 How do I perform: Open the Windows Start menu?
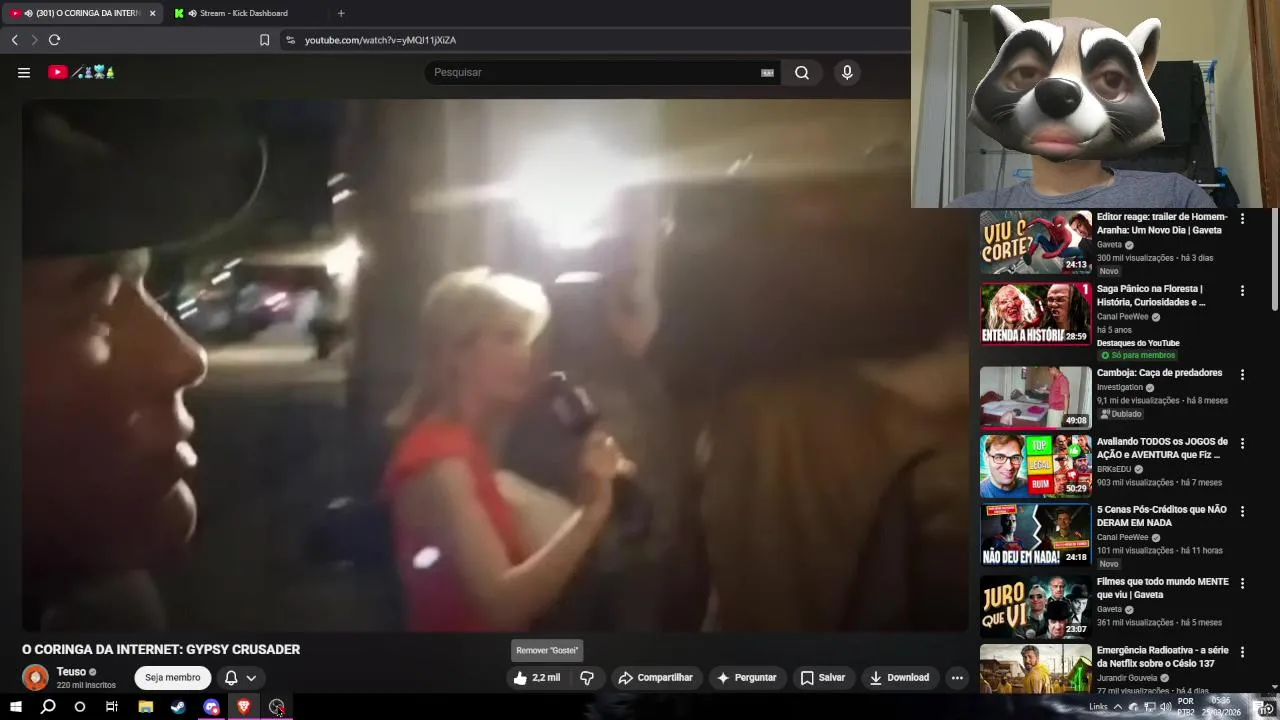(15, 707)
